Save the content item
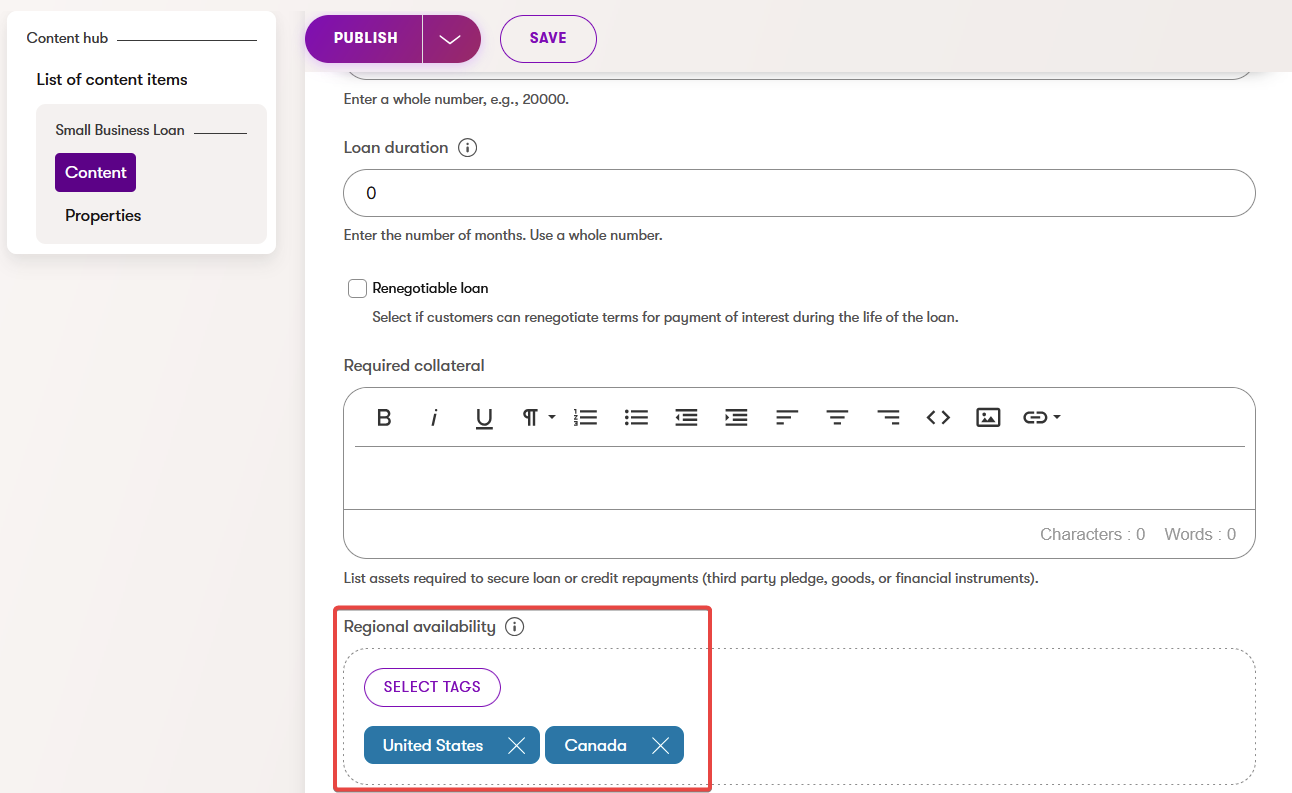This screenshot has height=793, width=1292. [x=548, y=39]
